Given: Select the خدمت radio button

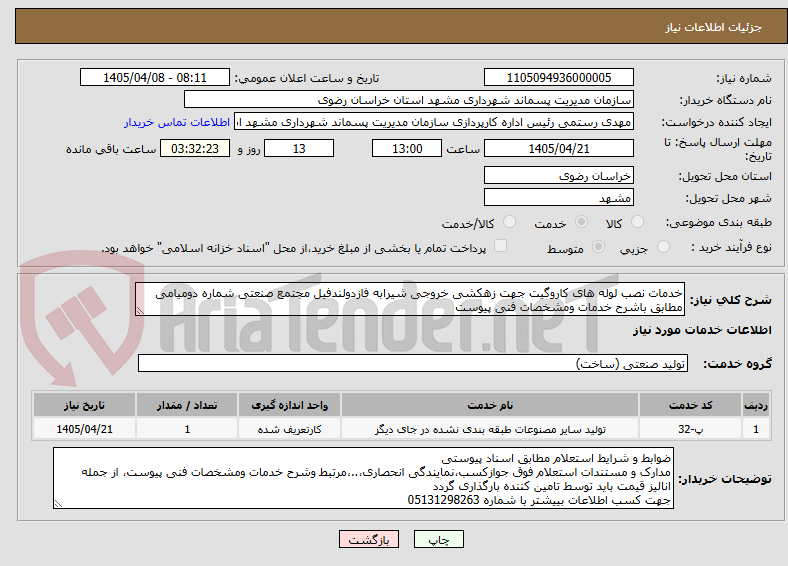Looking at the screenshot, I should 581,222.
